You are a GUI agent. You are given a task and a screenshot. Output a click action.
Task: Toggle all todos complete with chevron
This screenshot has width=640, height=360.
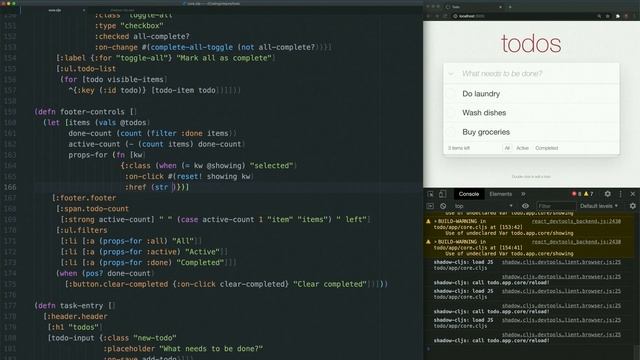451,74
